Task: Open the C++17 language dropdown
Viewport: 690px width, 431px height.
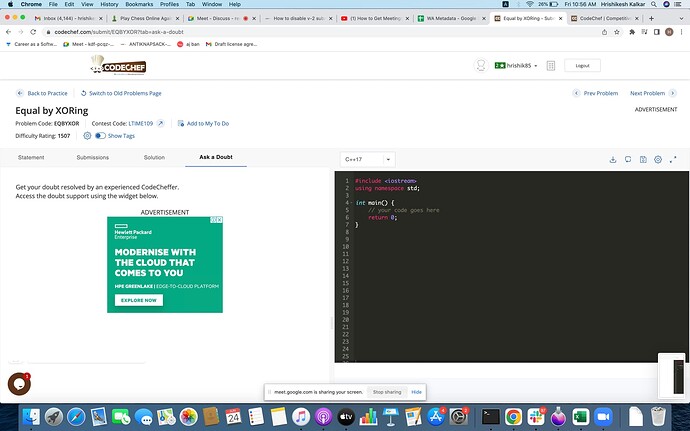Action: tap(367, 159)
